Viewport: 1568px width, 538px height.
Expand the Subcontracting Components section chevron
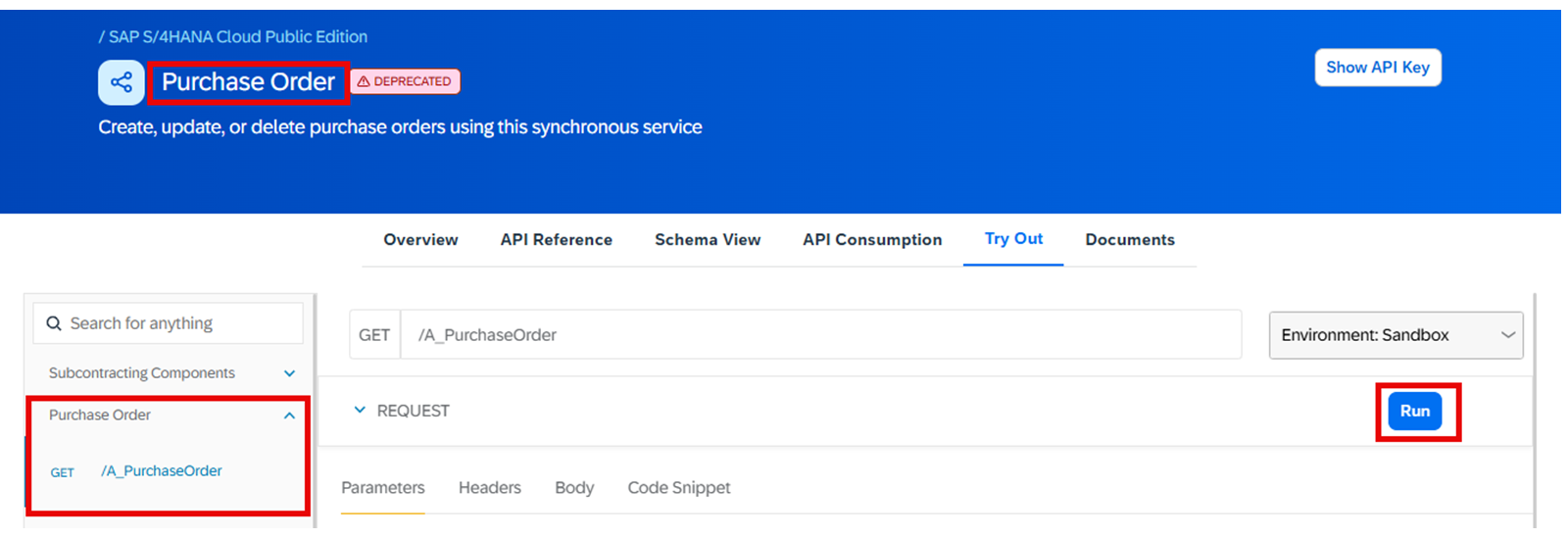(289, 373)
